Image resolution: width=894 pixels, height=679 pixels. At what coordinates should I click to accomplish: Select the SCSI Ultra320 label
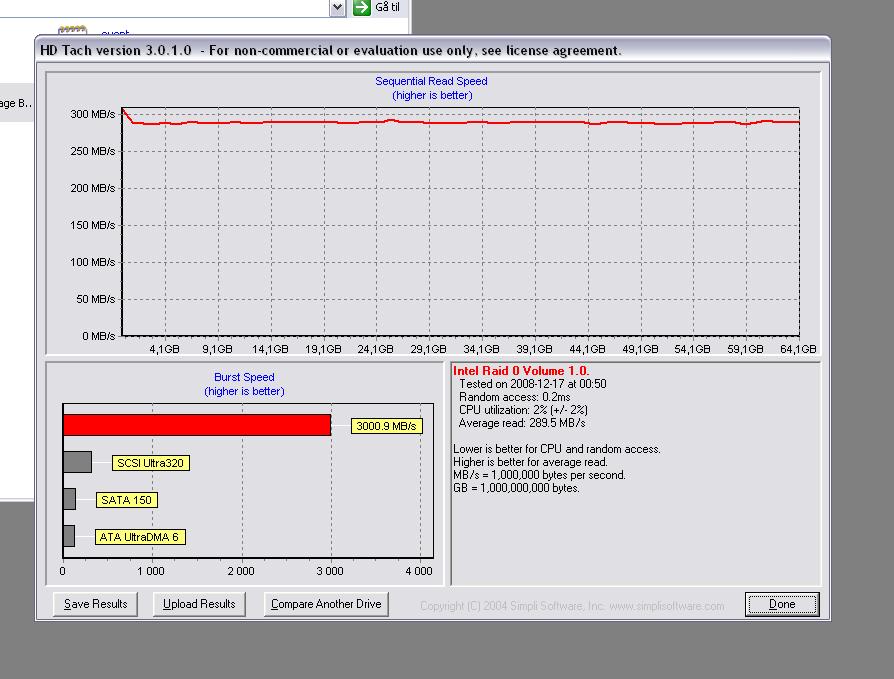coord(151,463)
